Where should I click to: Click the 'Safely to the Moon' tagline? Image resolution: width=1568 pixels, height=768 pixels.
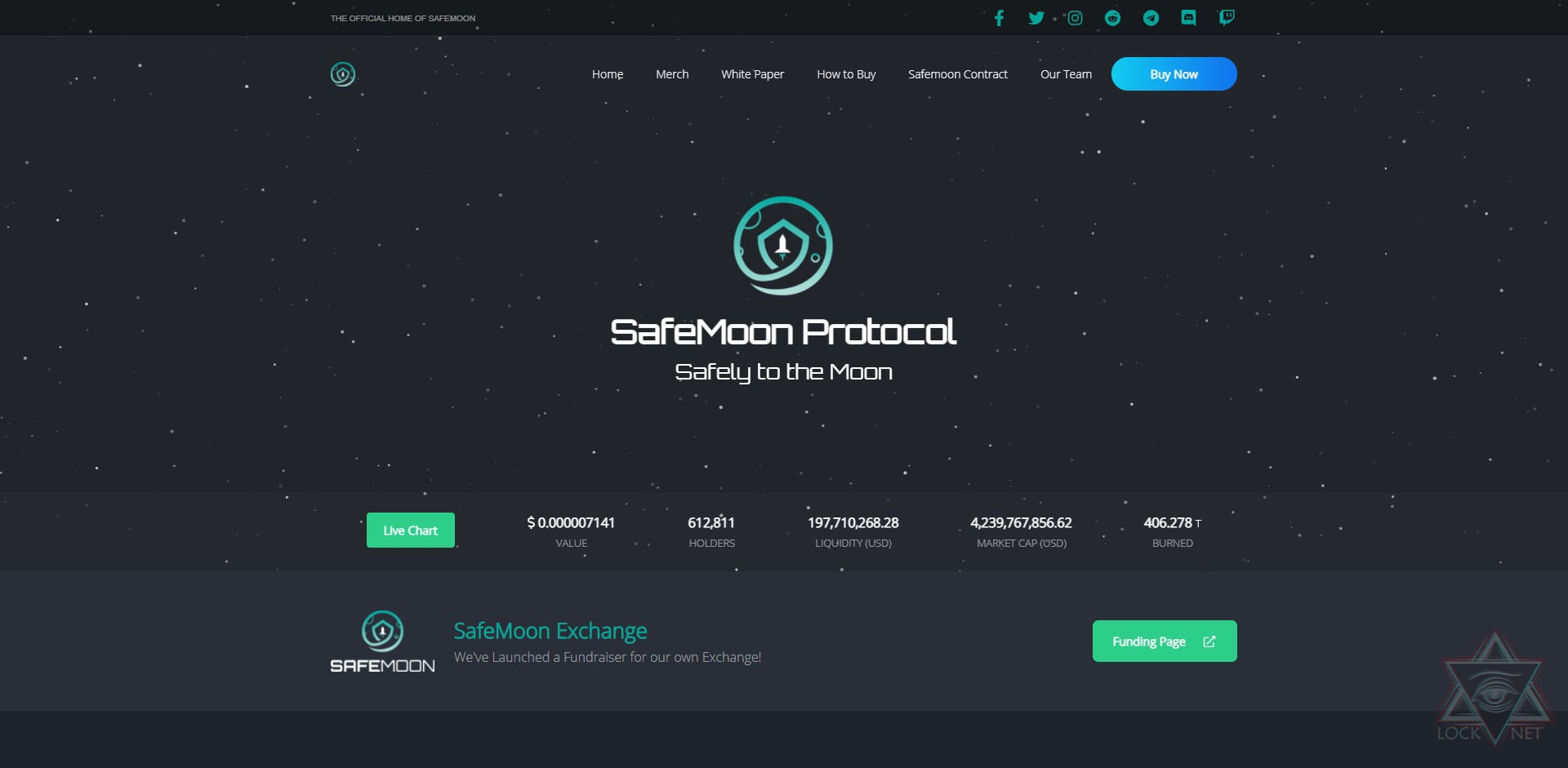pos(783,372)
